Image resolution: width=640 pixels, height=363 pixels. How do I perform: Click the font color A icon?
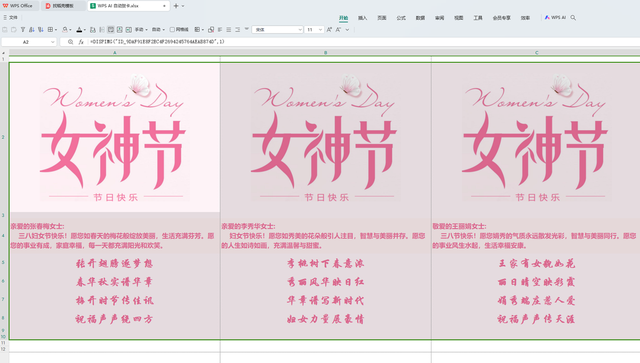tap(79, 29)
